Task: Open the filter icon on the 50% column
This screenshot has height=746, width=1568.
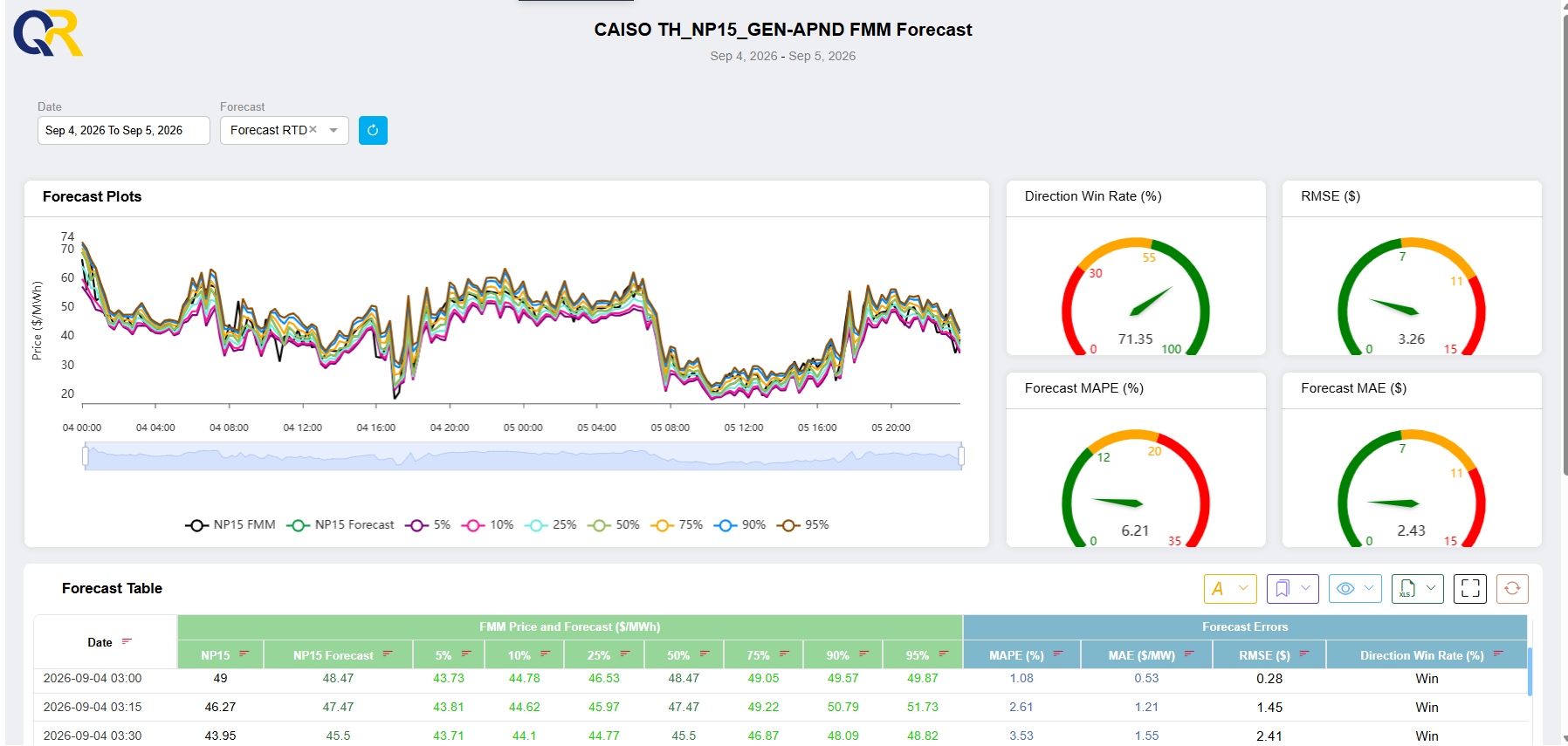Action: [x=705, y=654]
